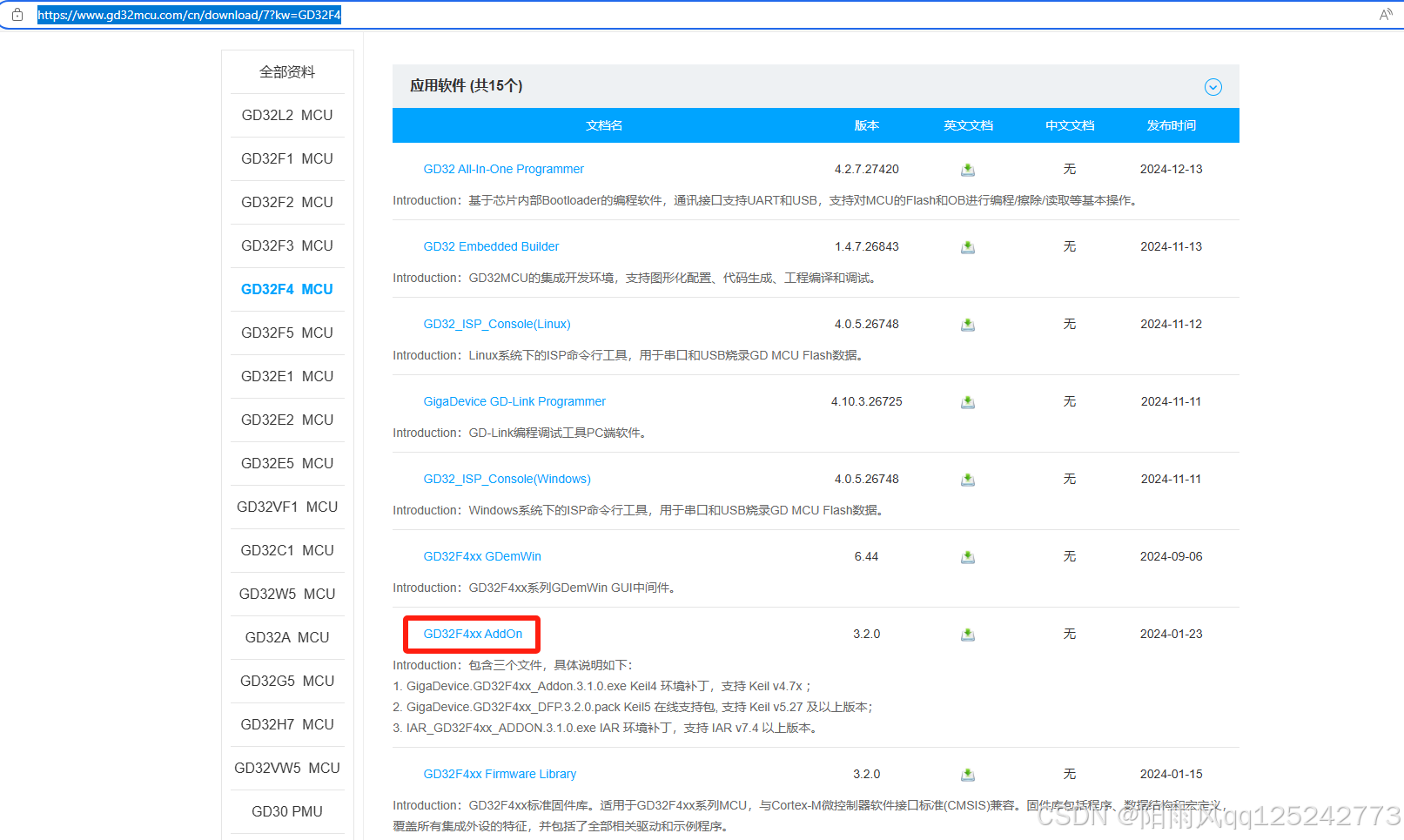Click version 4.2.7.27420 cell
The height and width of the screenshot is (840, 1404).
point(867,169)
